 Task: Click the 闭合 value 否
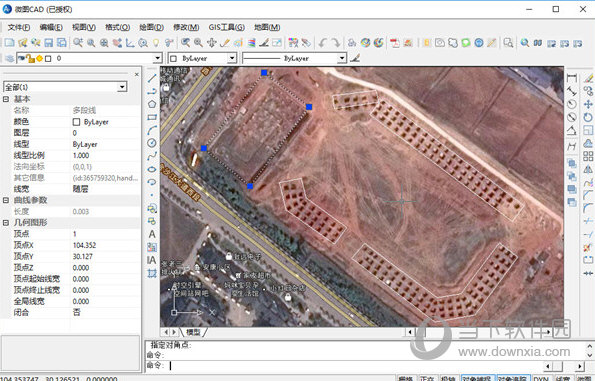pos(76,312)
